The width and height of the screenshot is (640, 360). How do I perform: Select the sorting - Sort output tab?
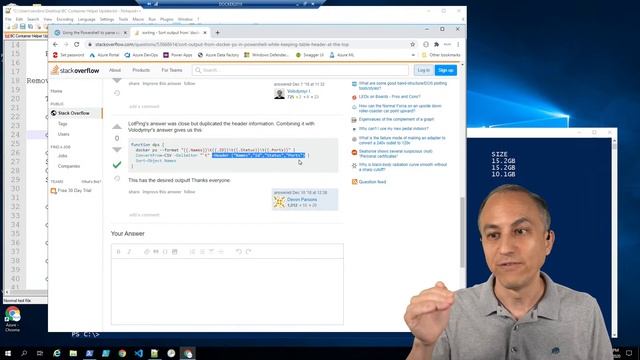point(171,33)
